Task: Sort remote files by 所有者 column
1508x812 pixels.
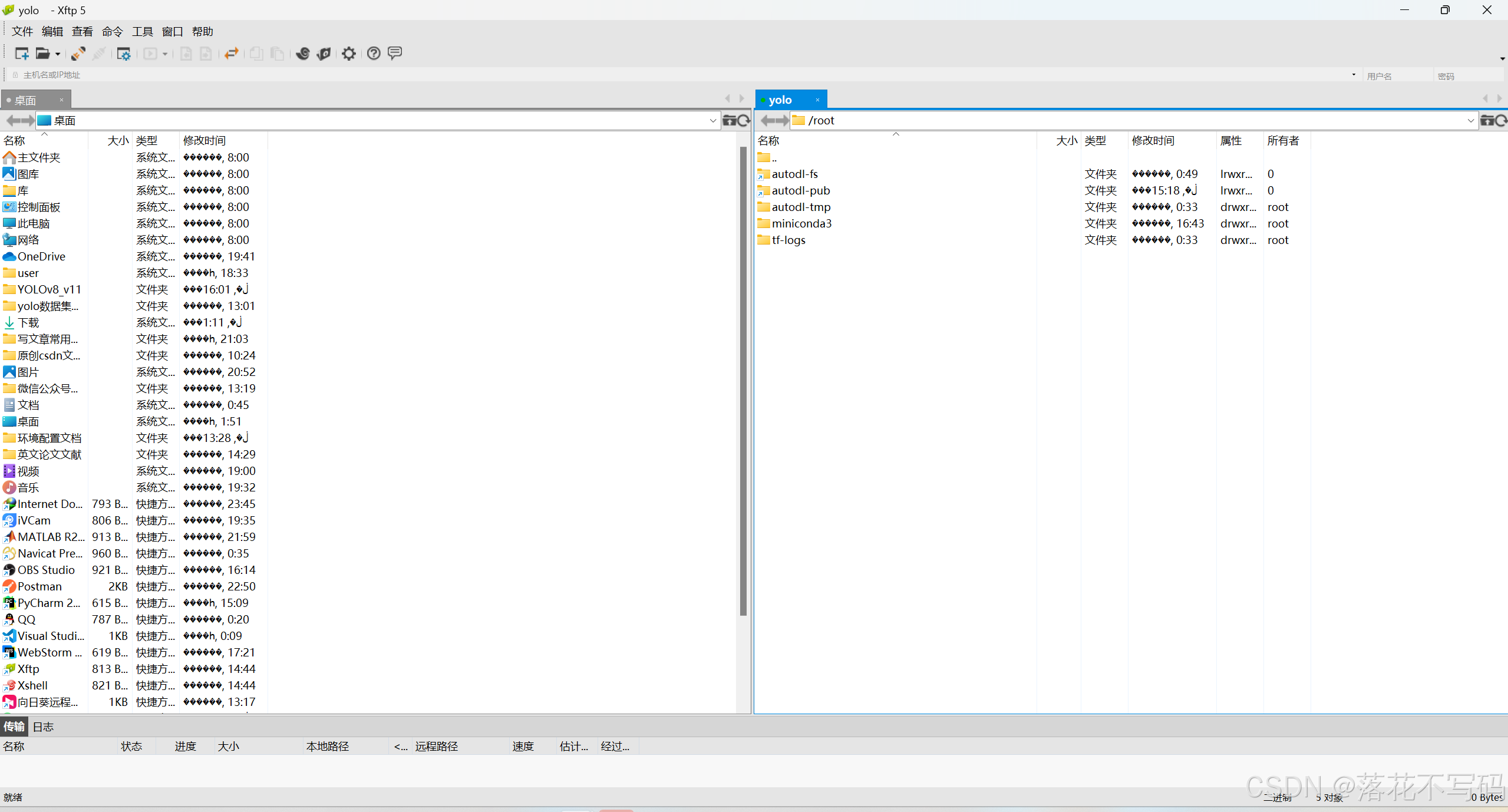Action: 1287,141
